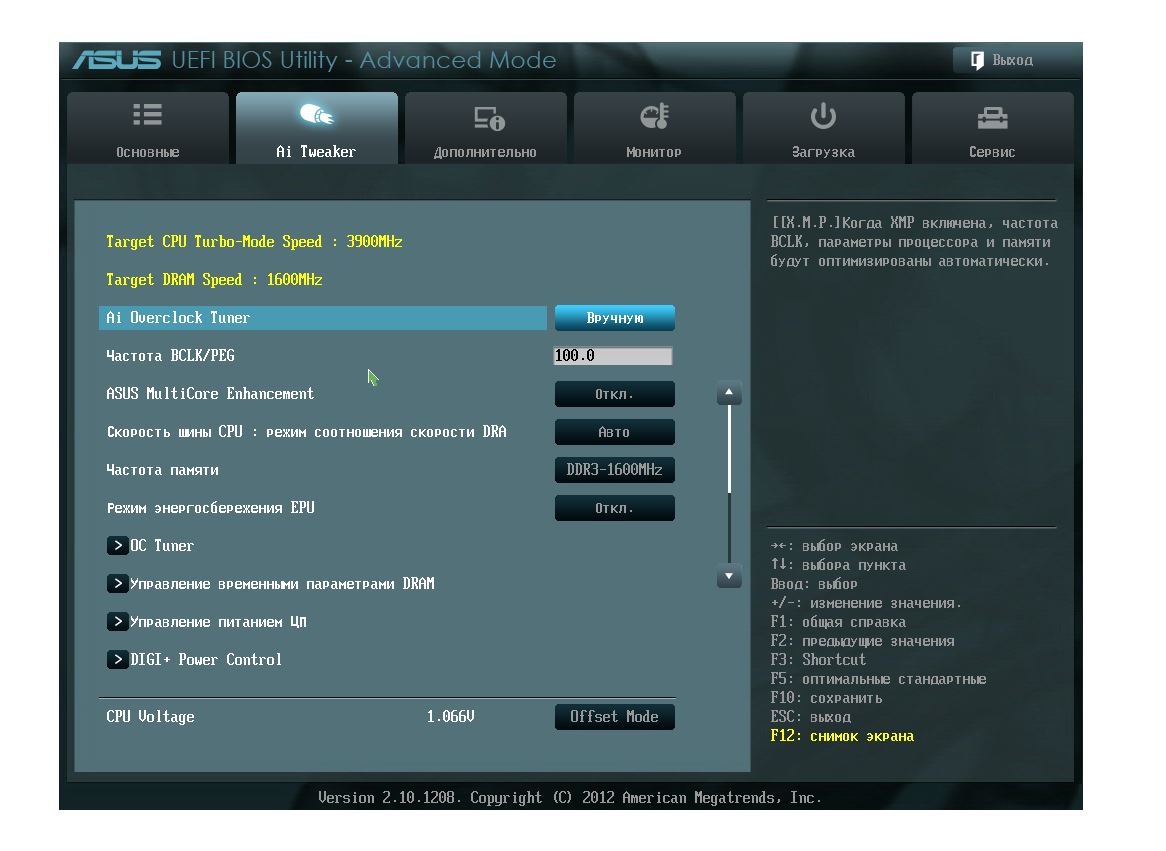Go to the Монитор tab

click(654, 128)
